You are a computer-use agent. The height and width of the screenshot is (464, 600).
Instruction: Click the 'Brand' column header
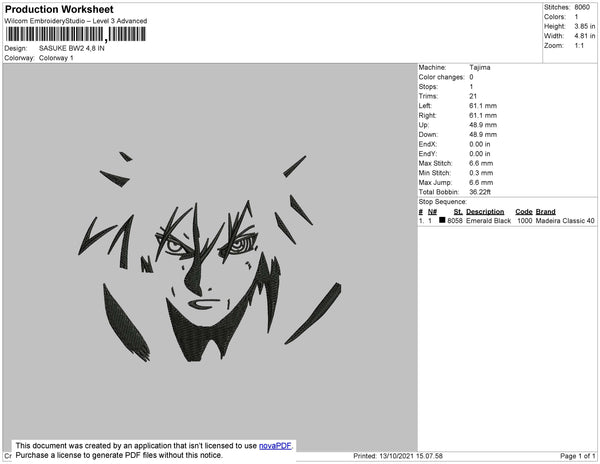coord(545,212)
